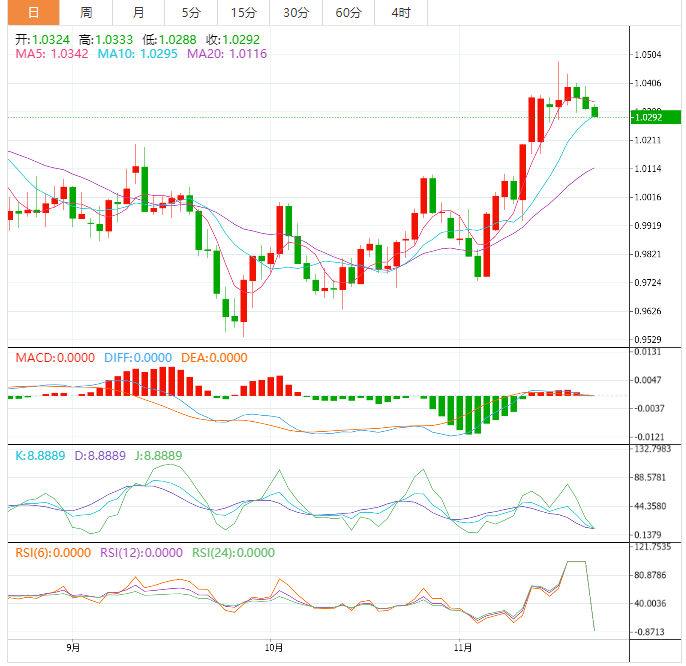Screen dimensions: 686x666
Task: Switch to the 月 monthly tab
Action: tap(138, 12)
